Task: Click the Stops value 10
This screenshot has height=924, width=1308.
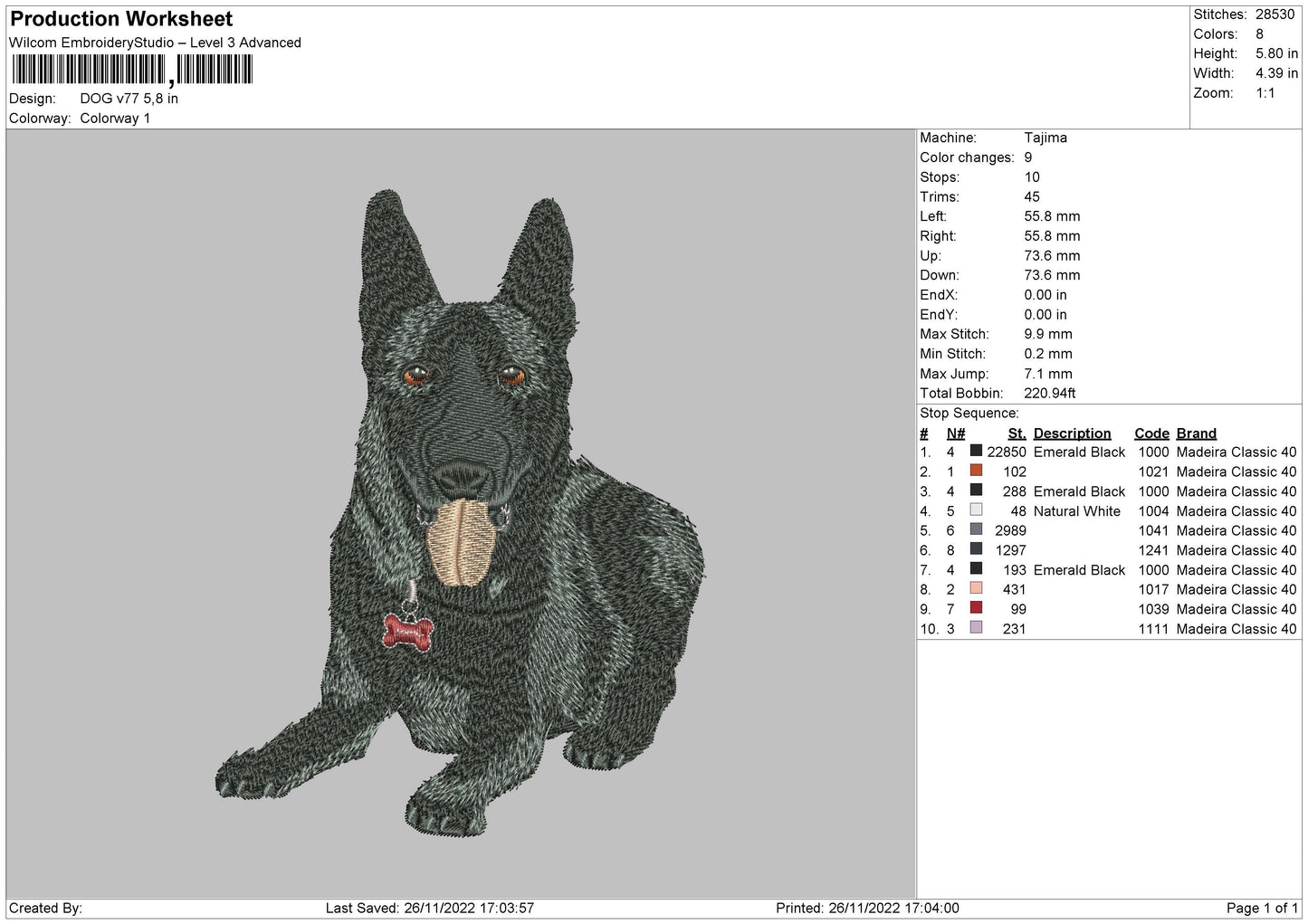Action: pyautogui.click(x=1033, y=177)
